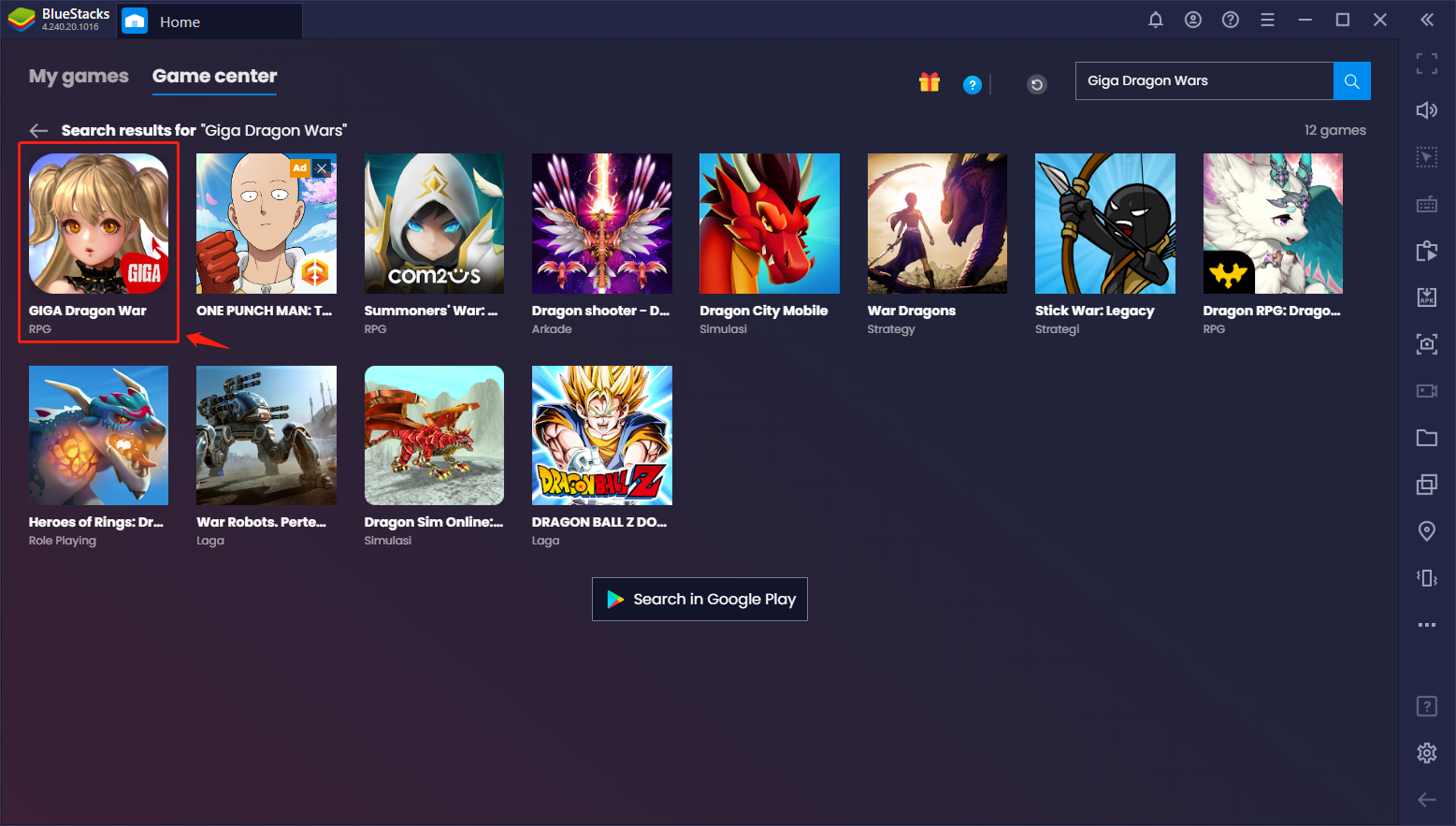Open Heroes of Rings game thumbnail
This screenshot has width=1456, height=826.
[x=99, y=436]
